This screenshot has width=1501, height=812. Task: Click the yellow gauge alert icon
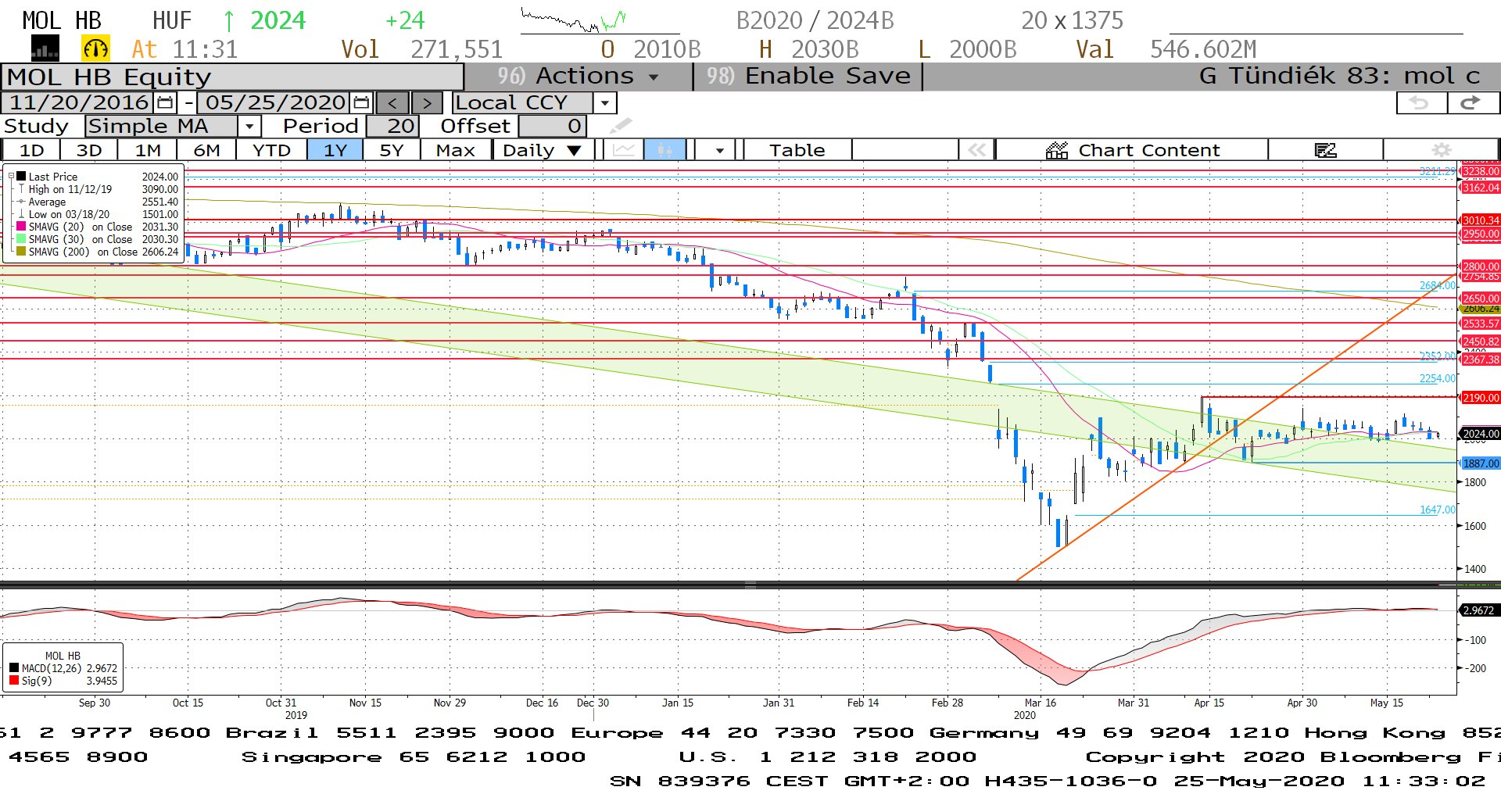(95, 49)
